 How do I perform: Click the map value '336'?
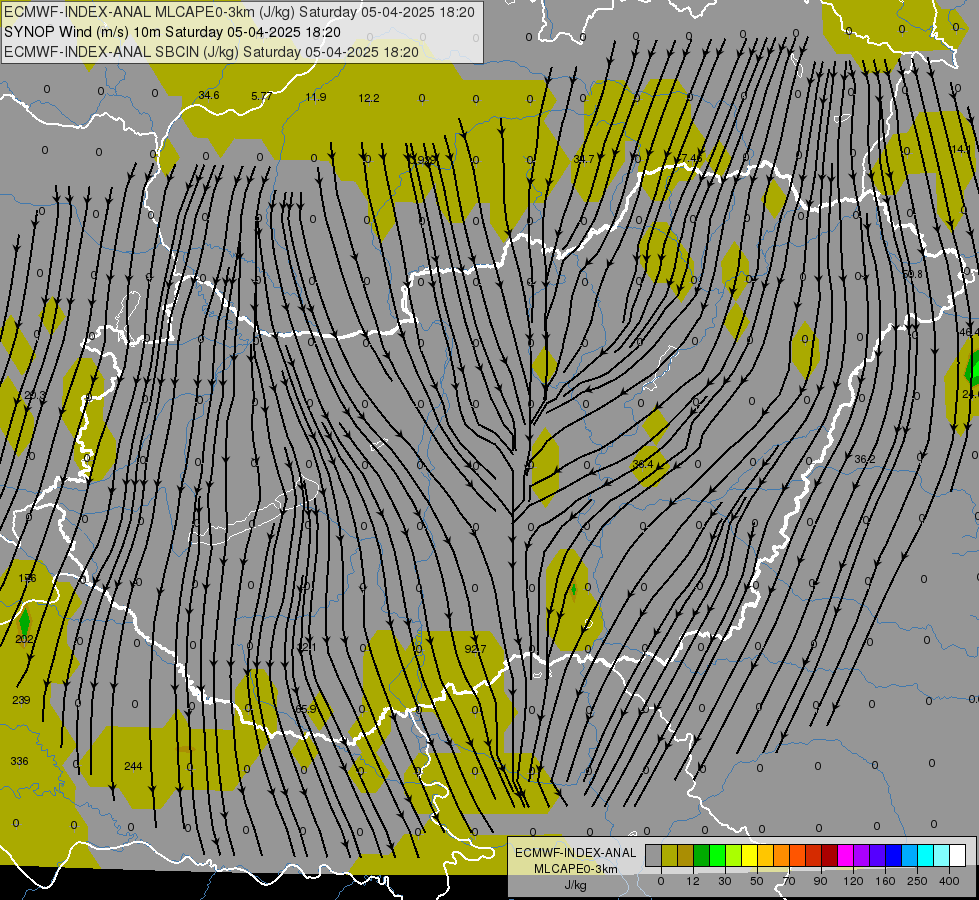click(x=19, y=761)
